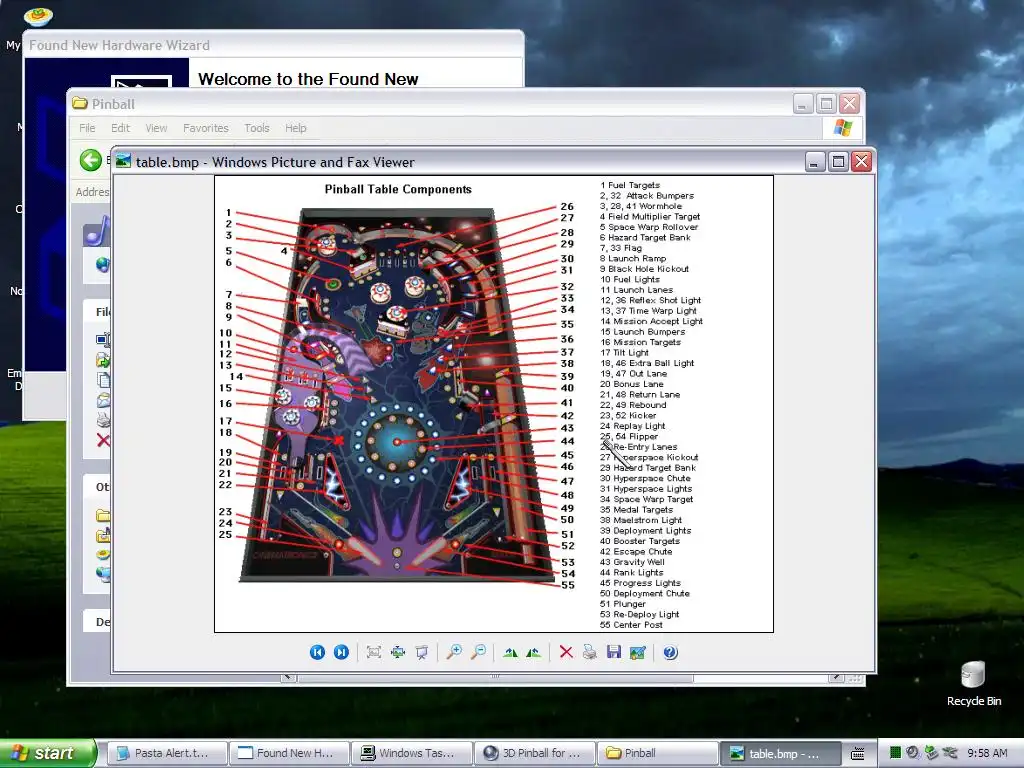Go to the previous image in viewer
1024x768 pixels.
(x=317, y=652)
